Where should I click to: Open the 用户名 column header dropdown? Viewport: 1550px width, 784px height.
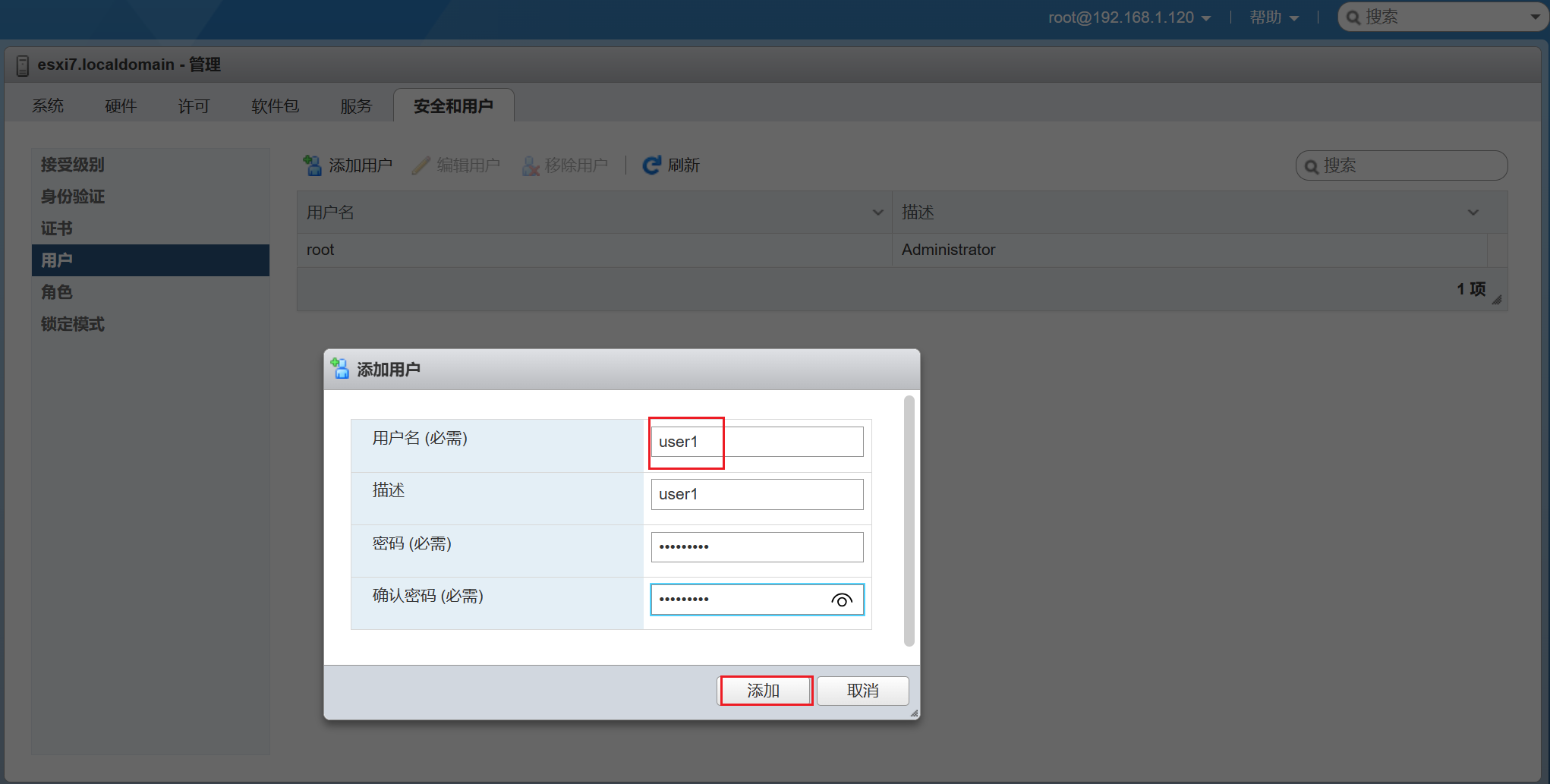877,213
